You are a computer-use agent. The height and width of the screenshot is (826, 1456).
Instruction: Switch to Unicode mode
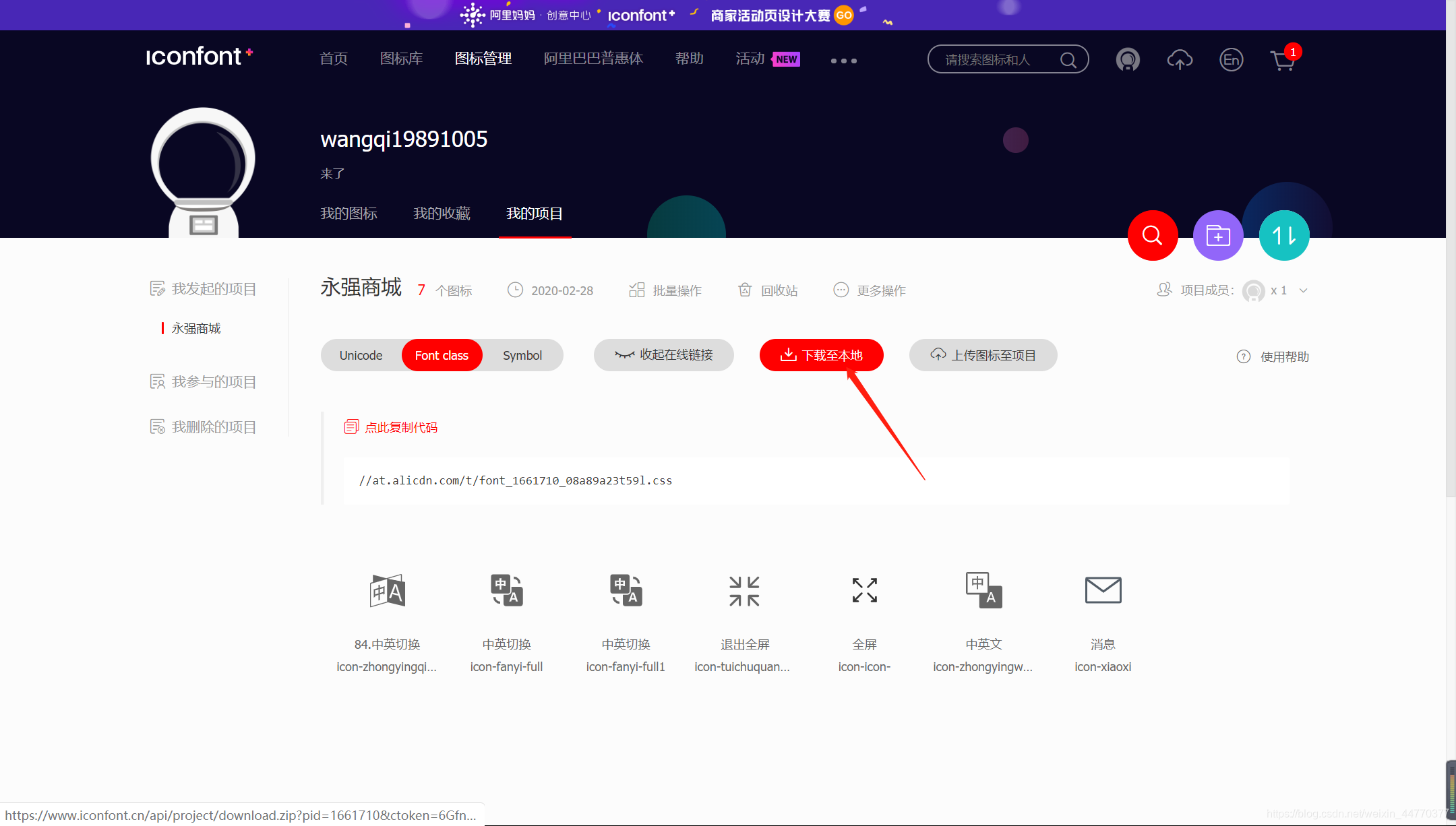(x=361, y=355)
